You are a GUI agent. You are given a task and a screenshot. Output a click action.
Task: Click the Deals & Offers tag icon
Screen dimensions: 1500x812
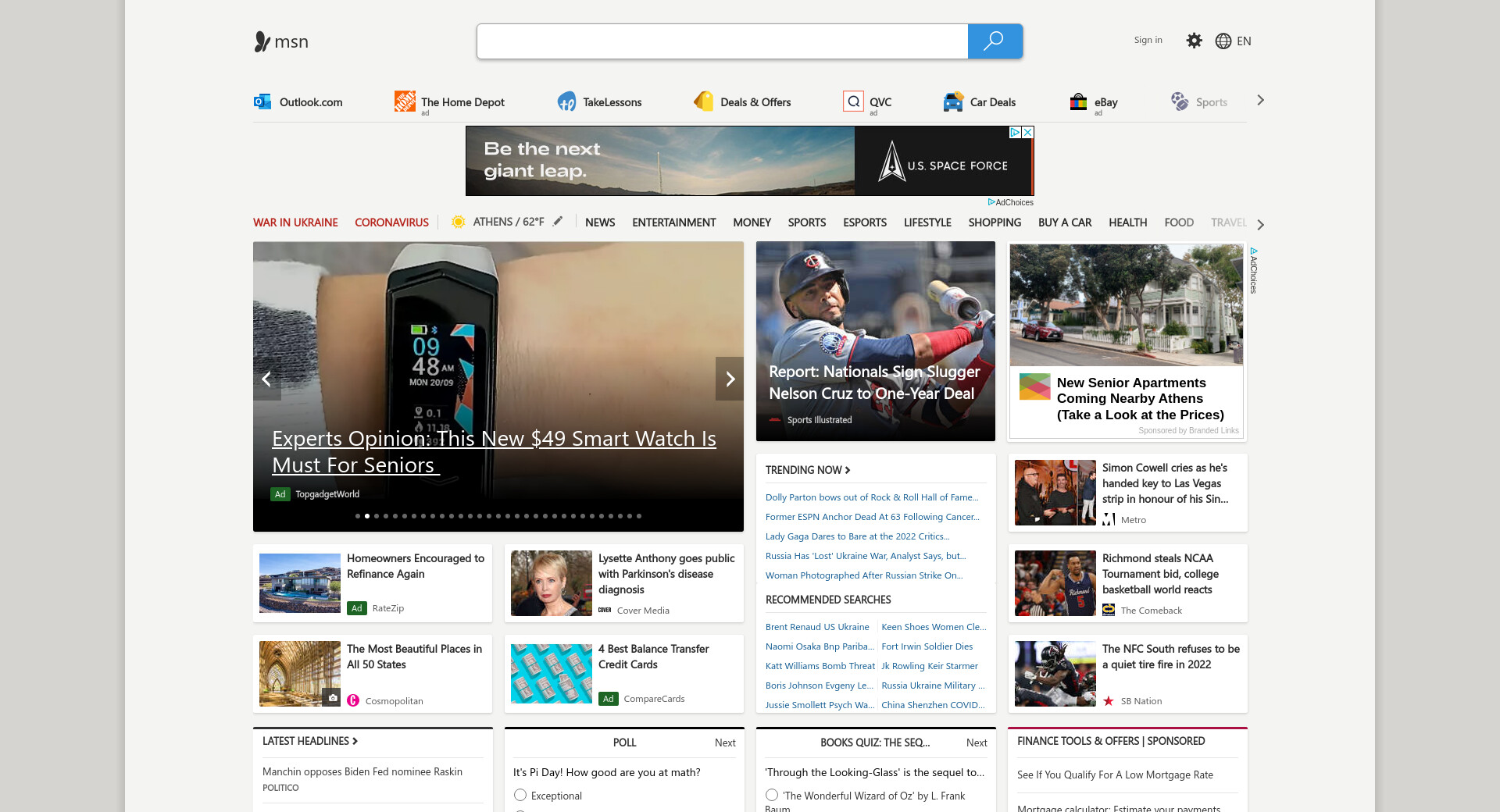[704, 101]
